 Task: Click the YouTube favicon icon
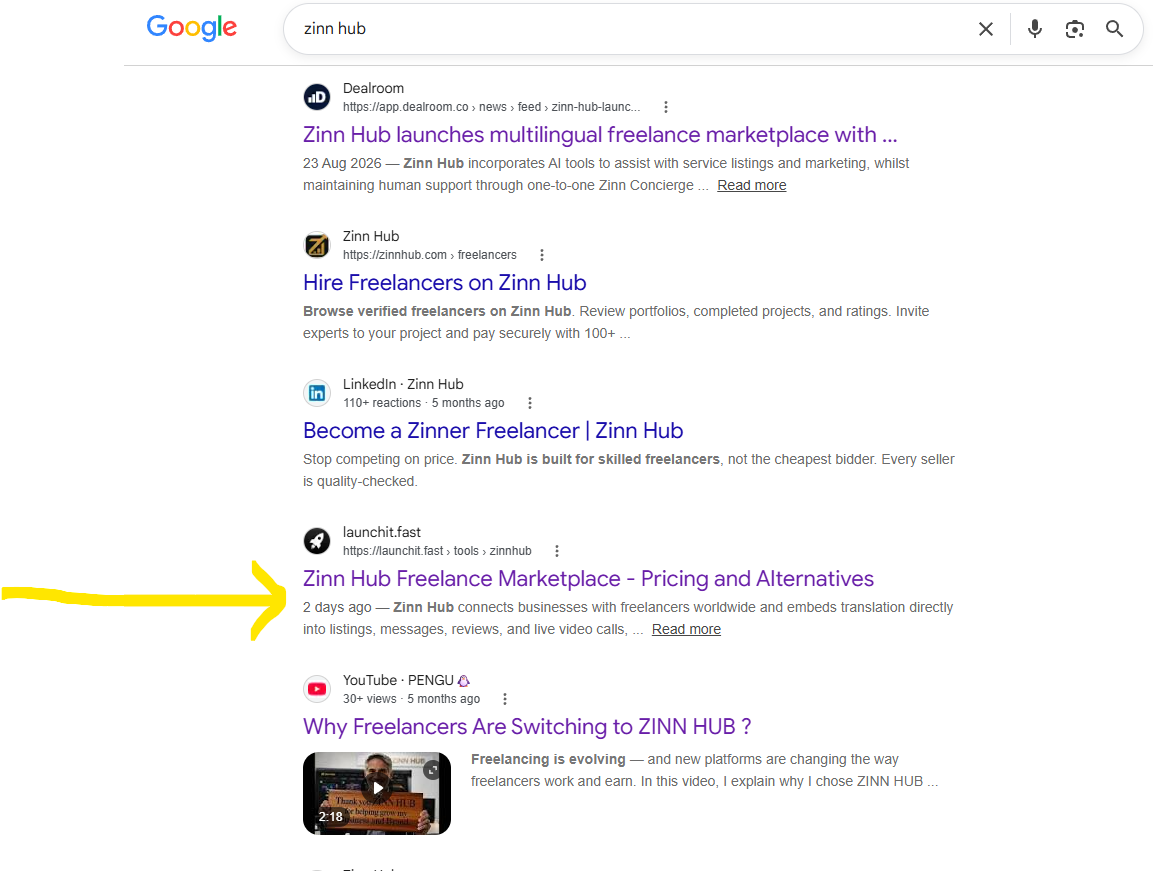click(x=317, y=689)
